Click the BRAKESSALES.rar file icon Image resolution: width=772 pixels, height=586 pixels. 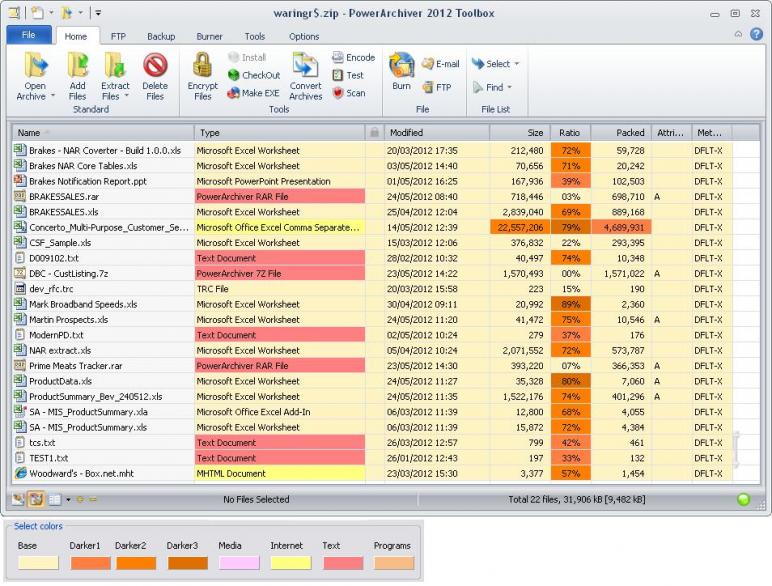[20, 196]
